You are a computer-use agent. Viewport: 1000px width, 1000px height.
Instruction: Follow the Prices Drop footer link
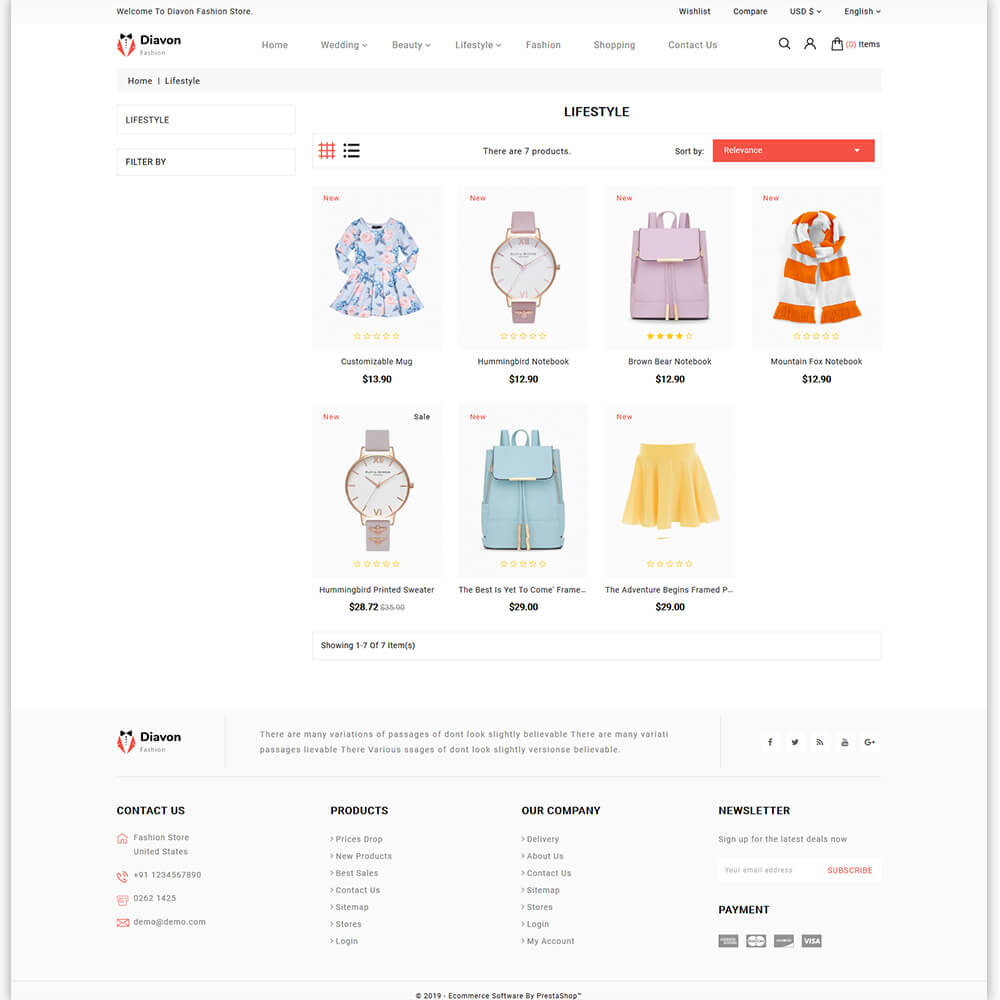pos(359,839)
